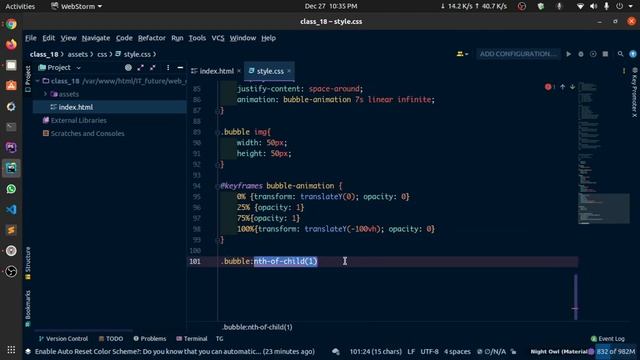Collapse all in Project panel

coord(153,67)
